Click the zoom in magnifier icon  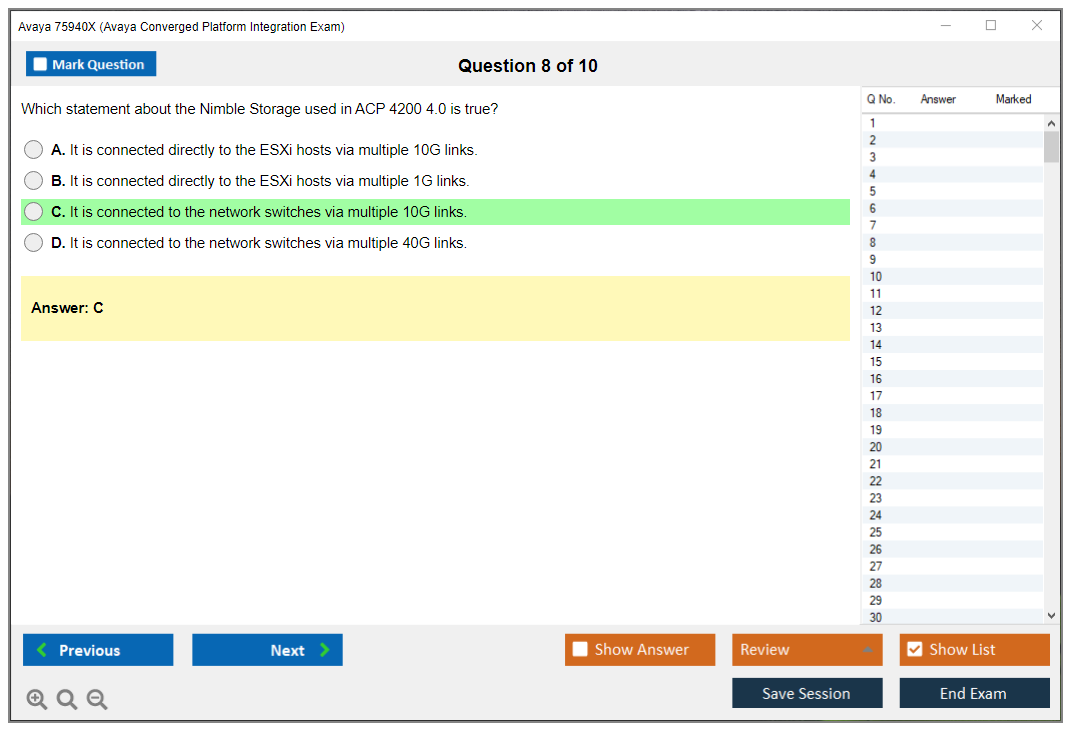pyautogui.click(x=37, y=699)
